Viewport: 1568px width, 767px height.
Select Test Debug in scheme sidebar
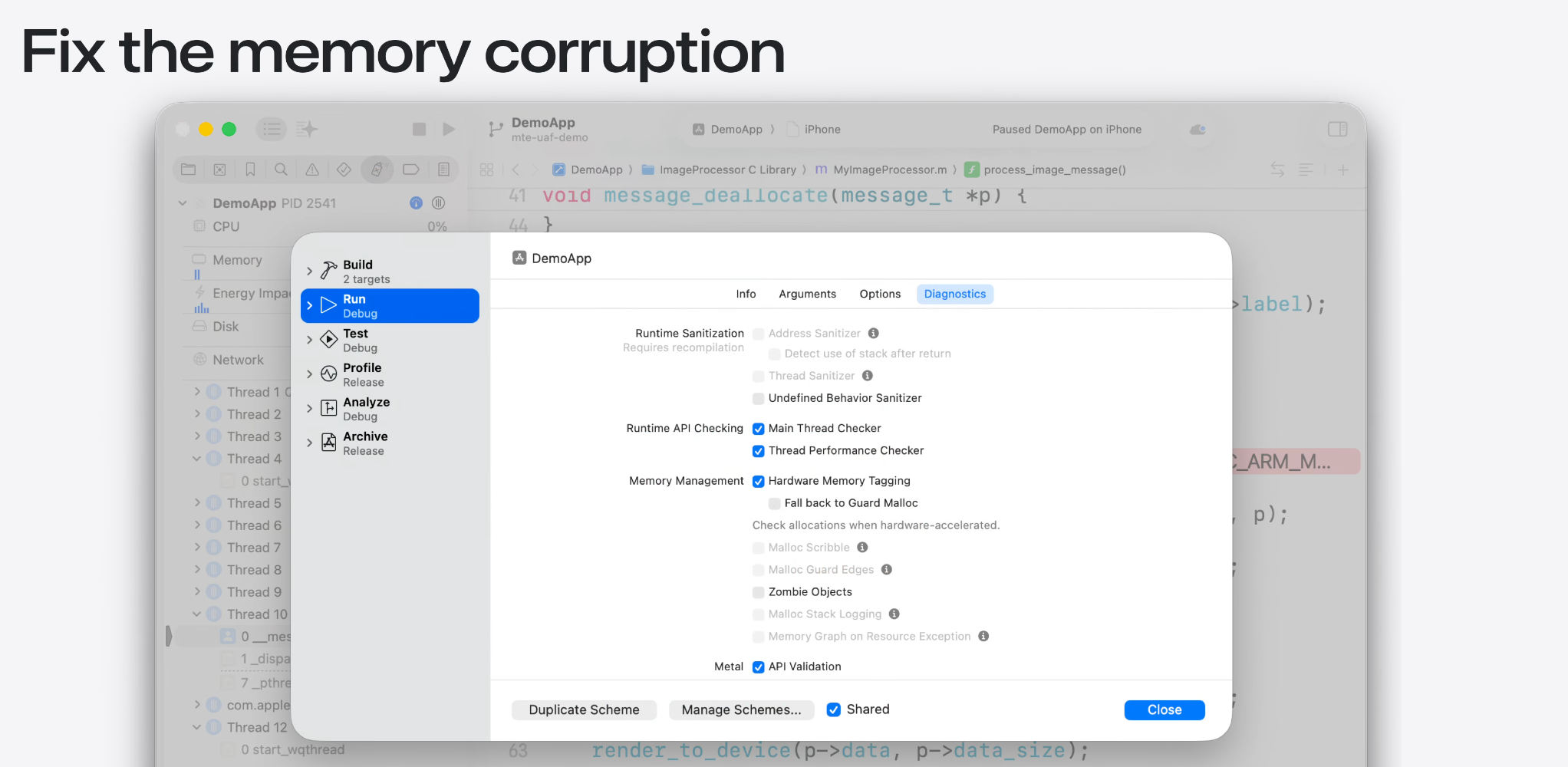pos(390,341)
